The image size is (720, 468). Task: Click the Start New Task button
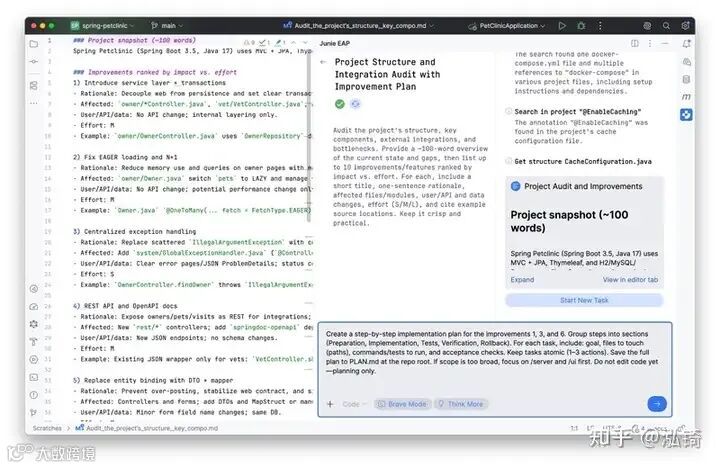584,300
